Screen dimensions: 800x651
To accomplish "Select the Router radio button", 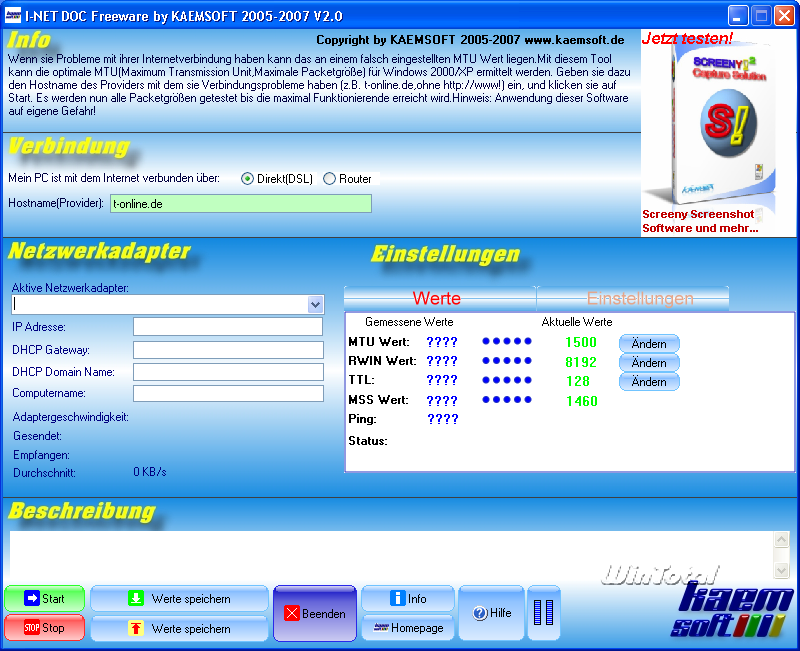I will [330, 179].
